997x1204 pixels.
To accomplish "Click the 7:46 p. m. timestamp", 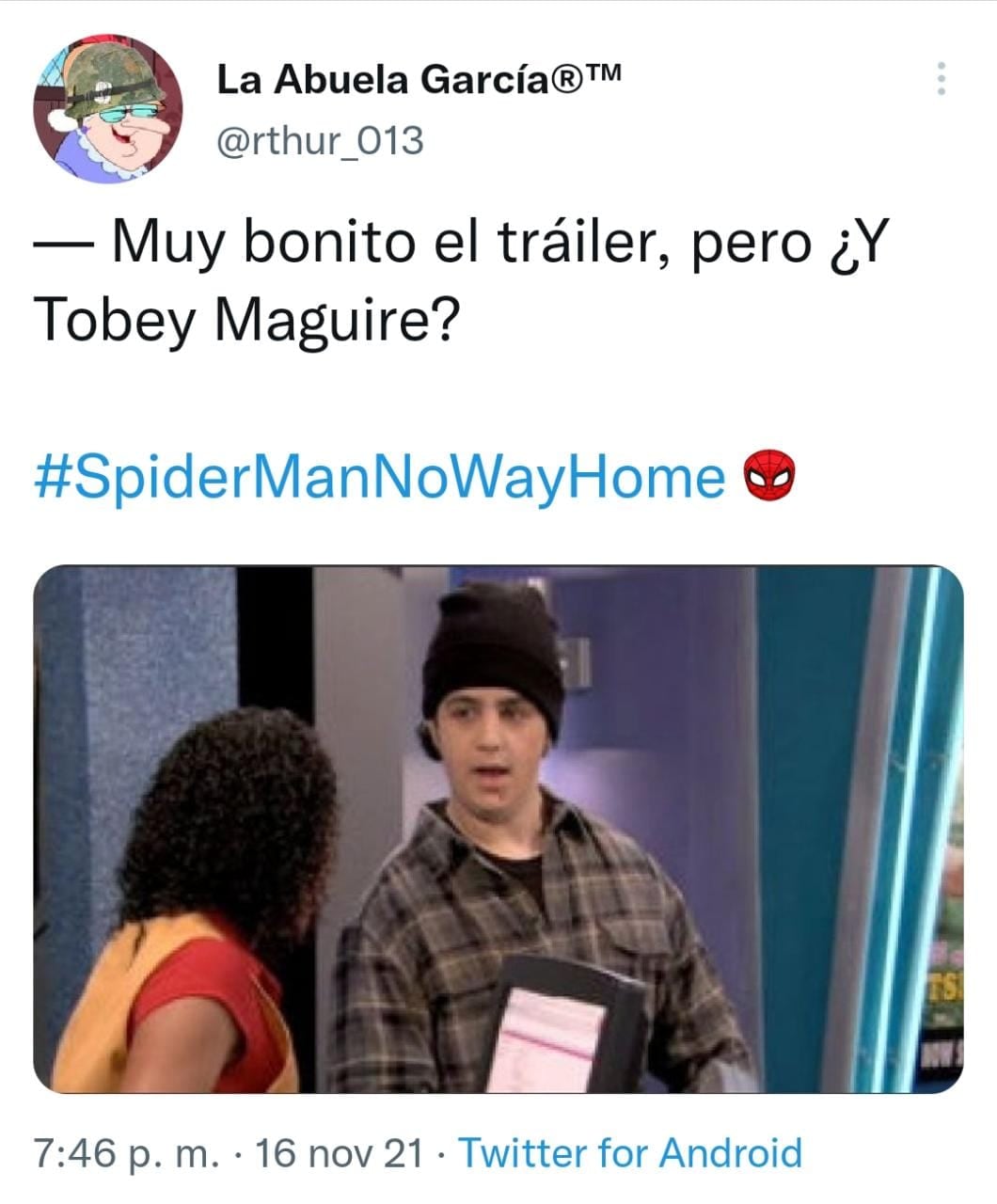I will tap(126, 1153).
